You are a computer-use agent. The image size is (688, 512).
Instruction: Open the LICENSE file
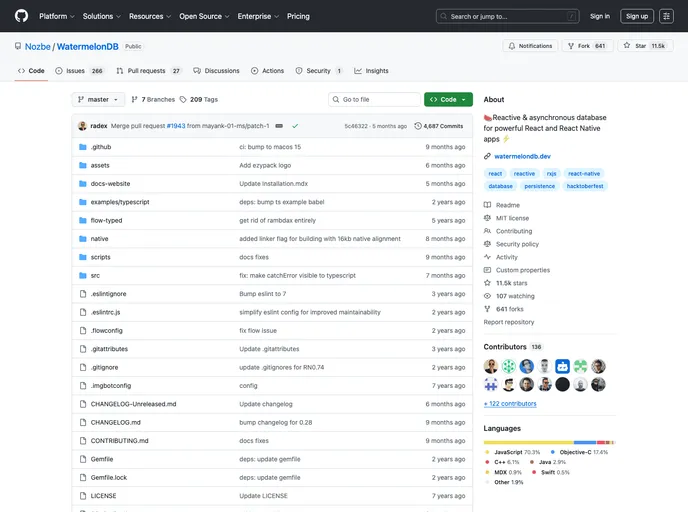[x=104, y=496]
